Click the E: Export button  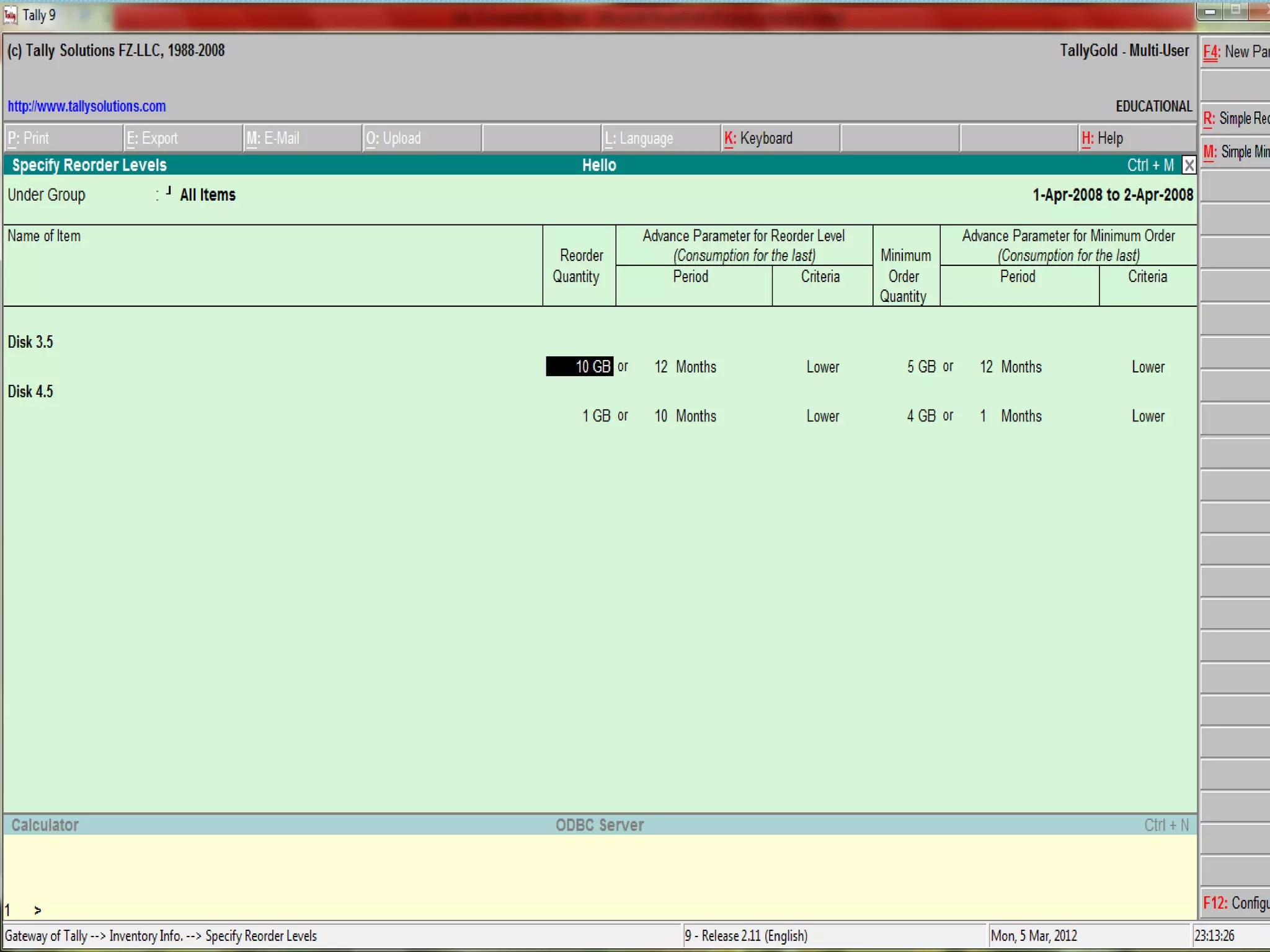click(184, 138)
